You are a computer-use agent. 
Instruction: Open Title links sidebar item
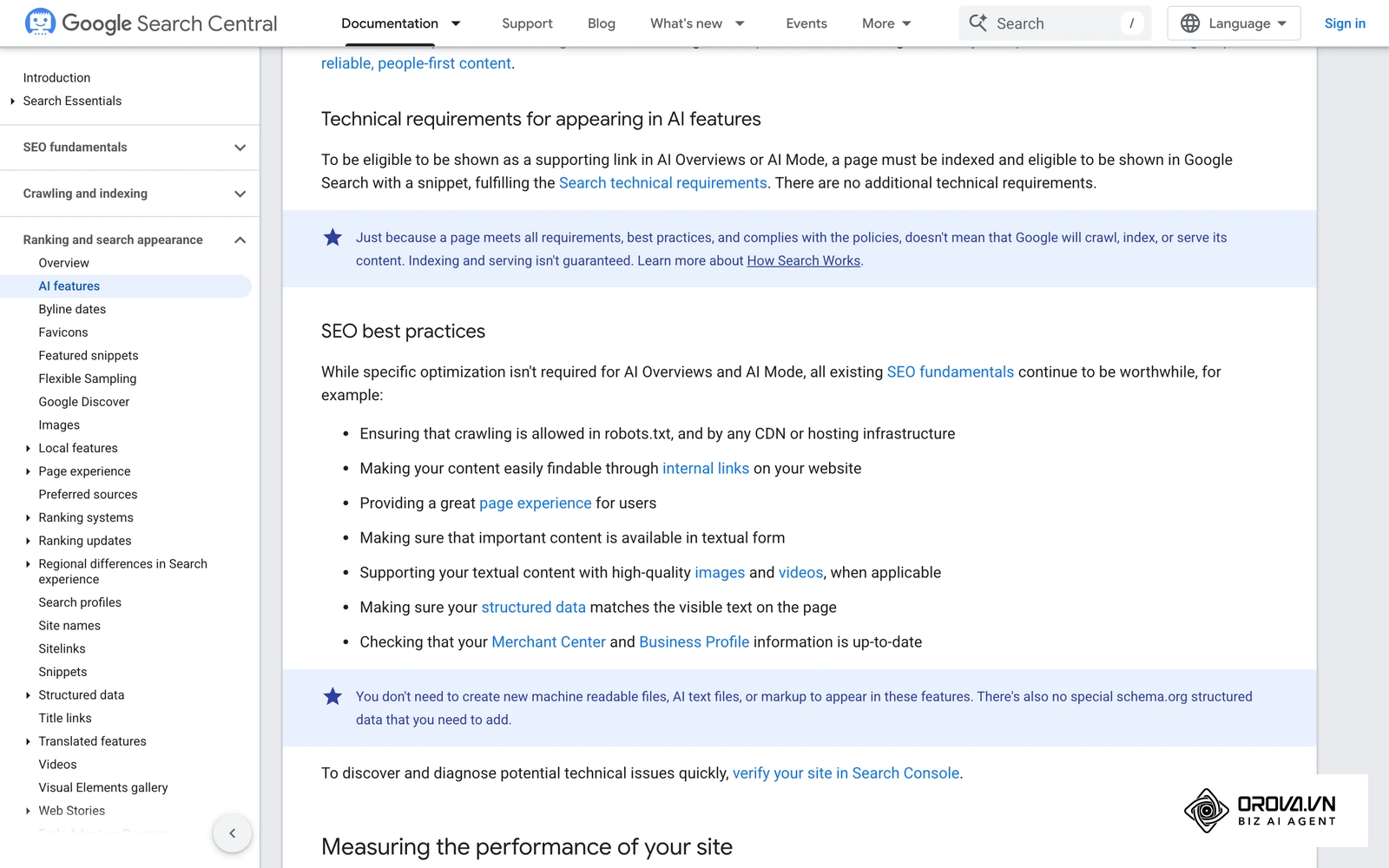point(65,719)
